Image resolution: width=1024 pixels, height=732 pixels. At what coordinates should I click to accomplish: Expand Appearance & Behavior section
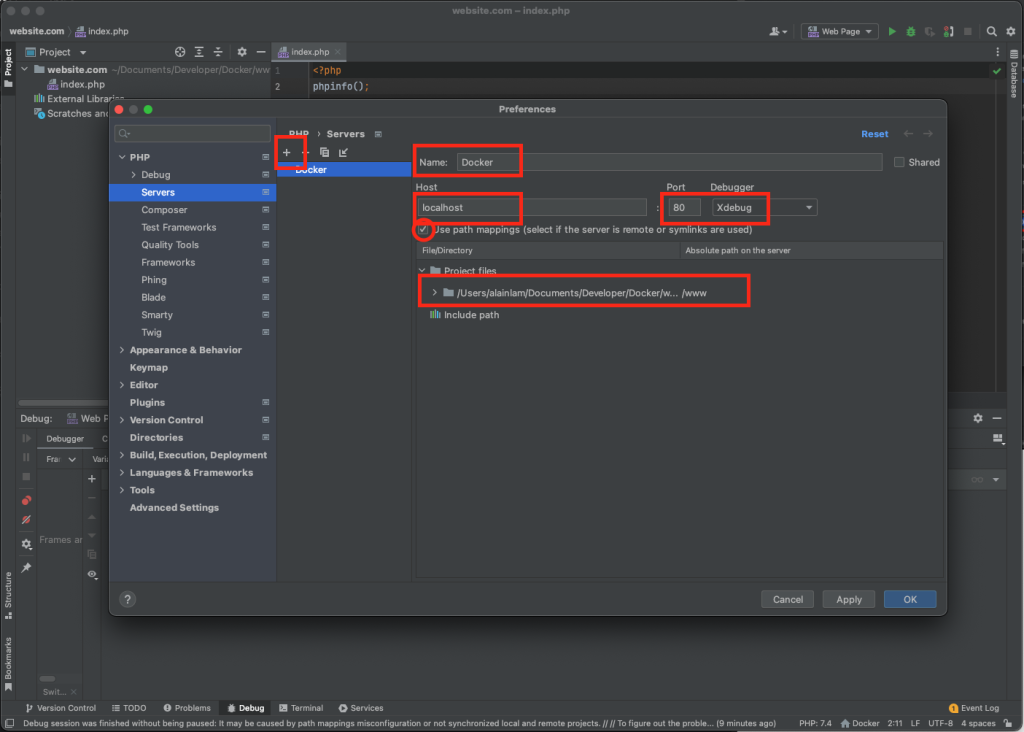[x=122, y=350]
